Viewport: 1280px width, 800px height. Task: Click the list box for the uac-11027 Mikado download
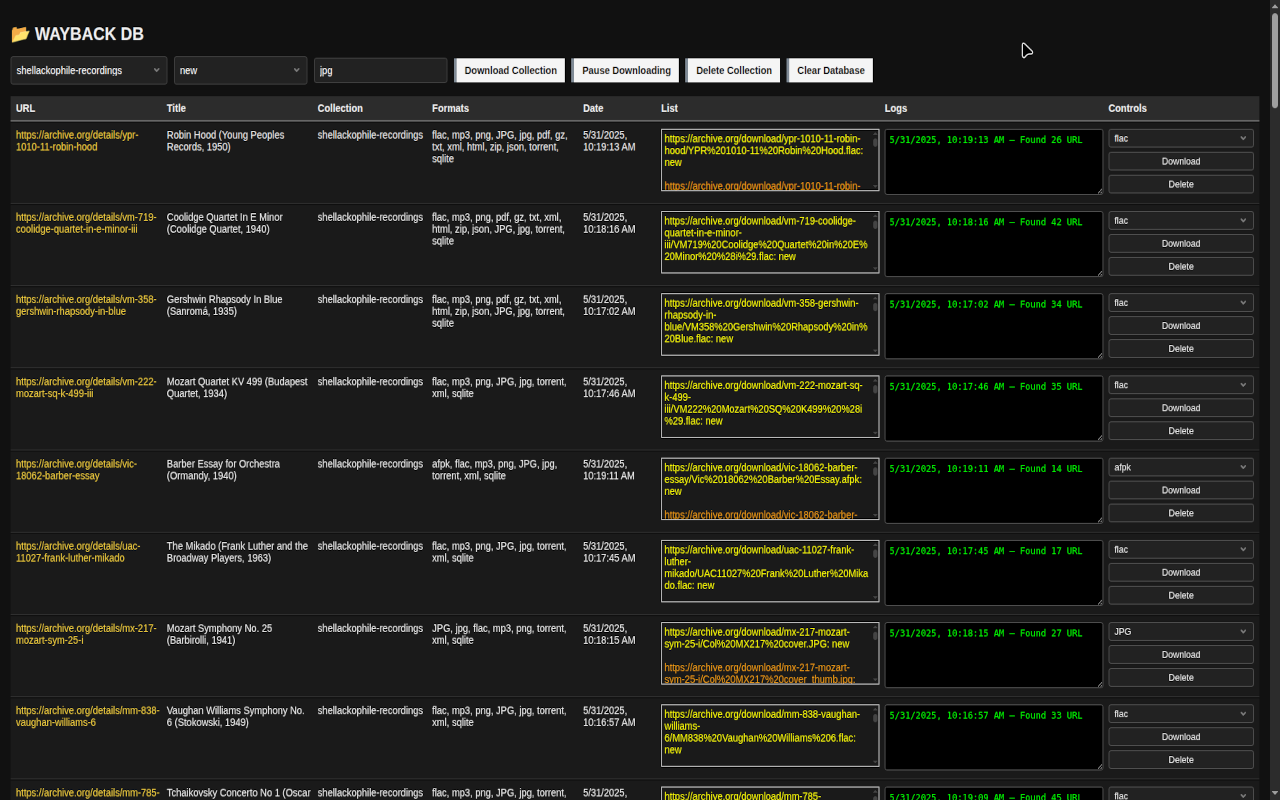point(770,571)
